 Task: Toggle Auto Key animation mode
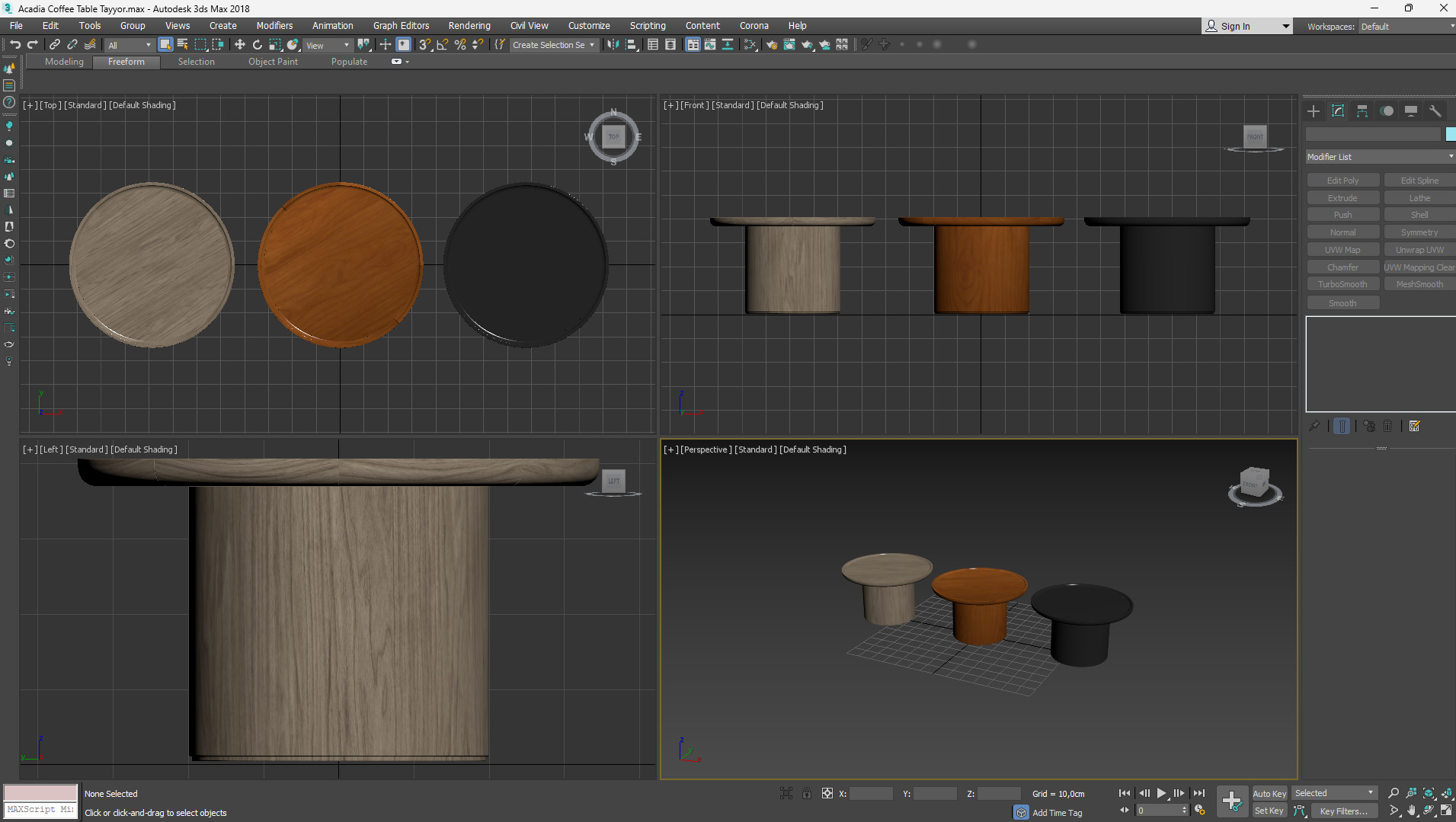(x=1269, y=794)
